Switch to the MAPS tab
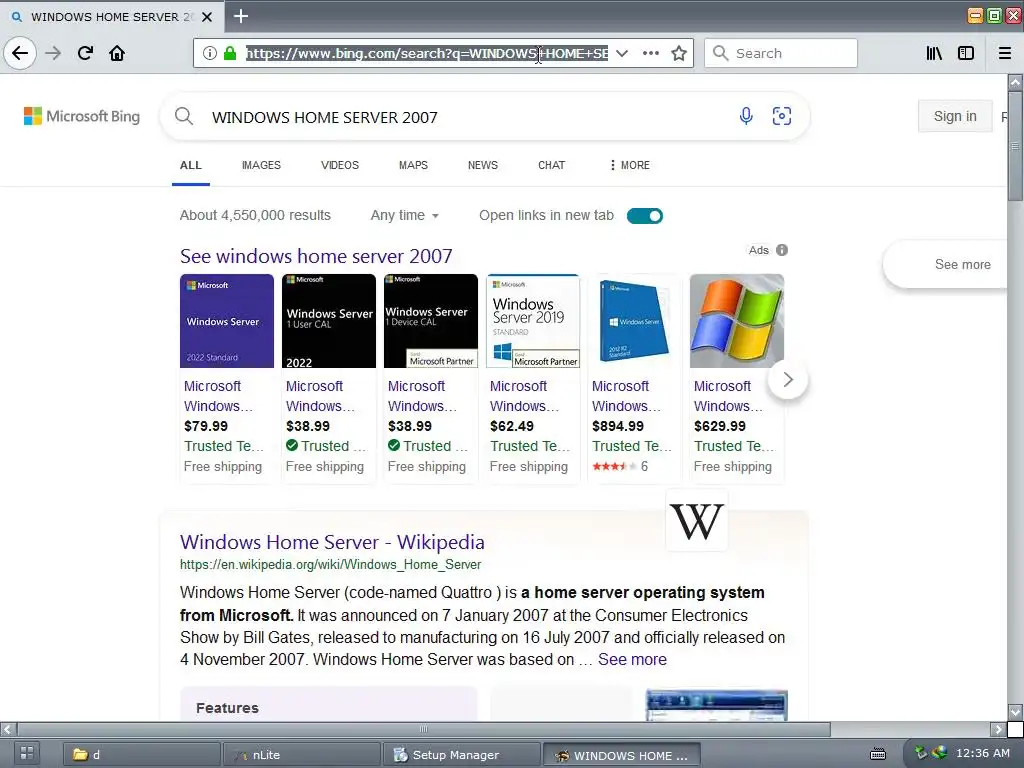 [413, 165]
